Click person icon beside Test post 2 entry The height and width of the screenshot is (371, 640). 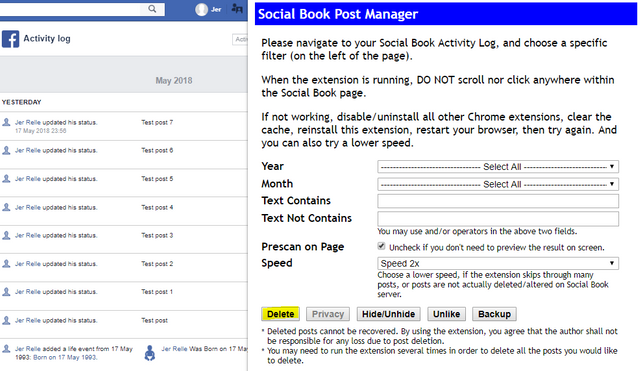click(6, 264)
